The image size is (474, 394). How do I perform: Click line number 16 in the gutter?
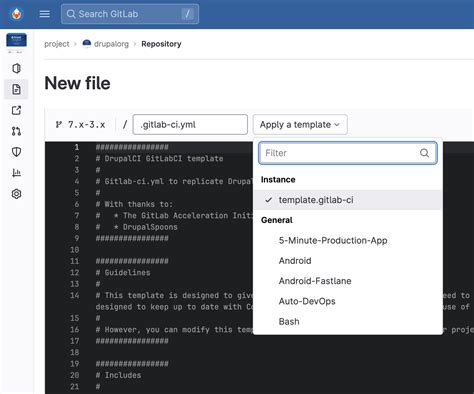tap(75, 330)
